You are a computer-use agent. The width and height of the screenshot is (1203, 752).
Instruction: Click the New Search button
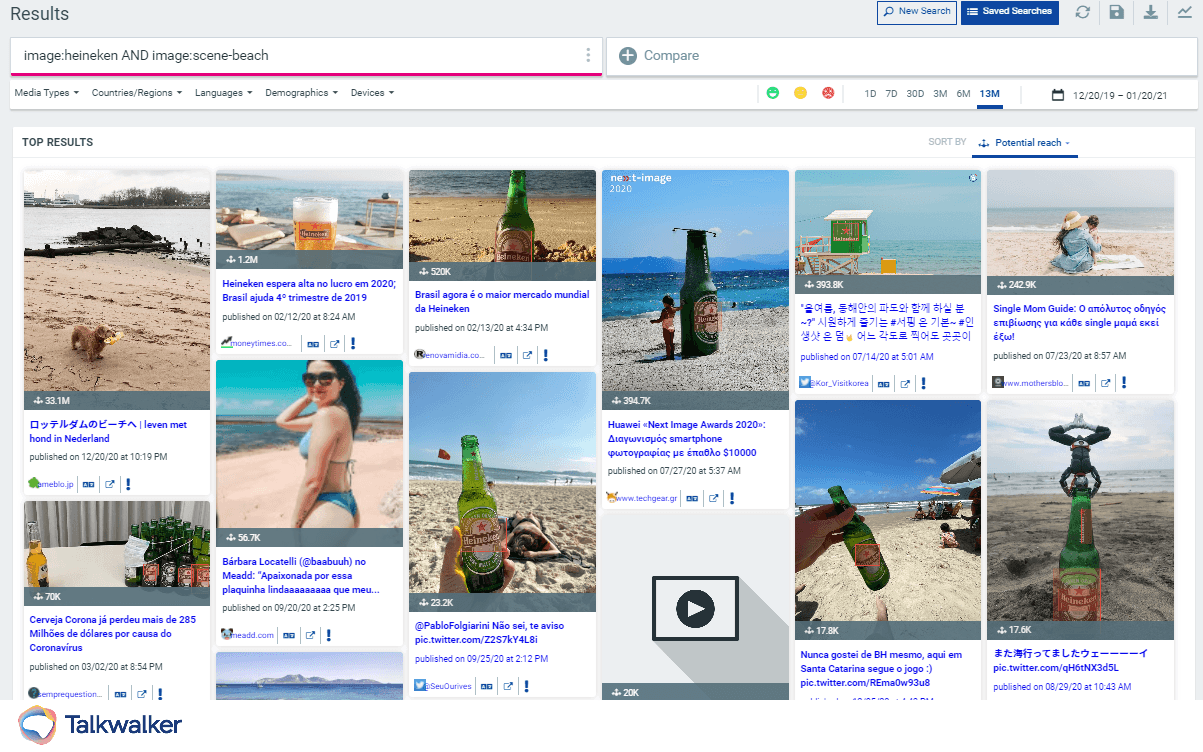point(916,12)
